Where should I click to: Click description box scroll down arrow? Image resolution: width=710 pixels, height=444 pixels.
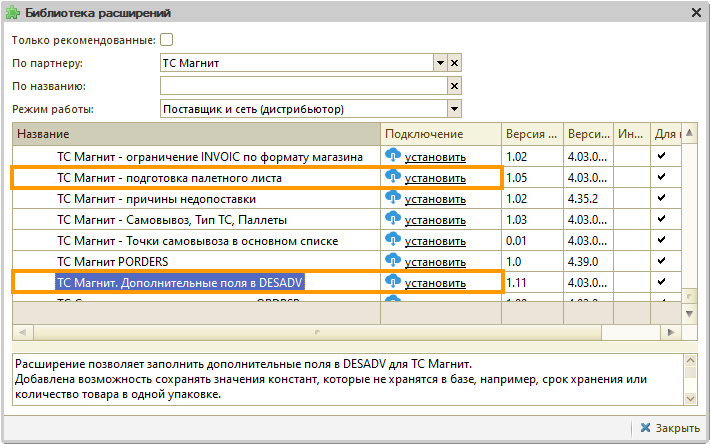coord(690,398)
